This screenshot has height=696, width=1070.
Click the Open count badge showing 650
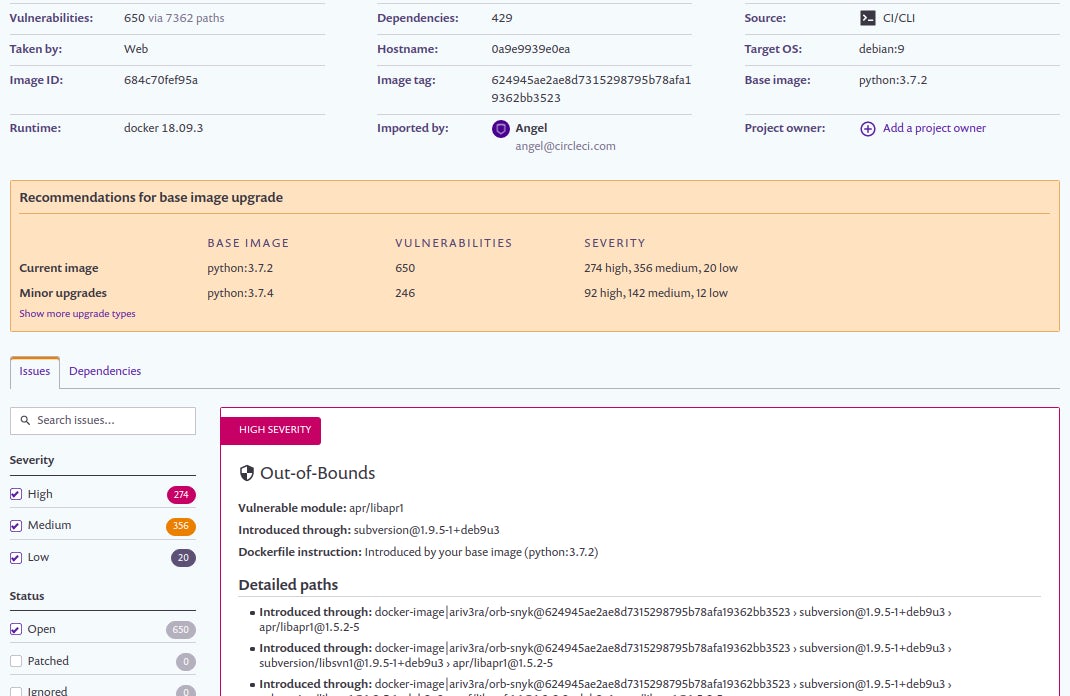(x=182, y=629)
